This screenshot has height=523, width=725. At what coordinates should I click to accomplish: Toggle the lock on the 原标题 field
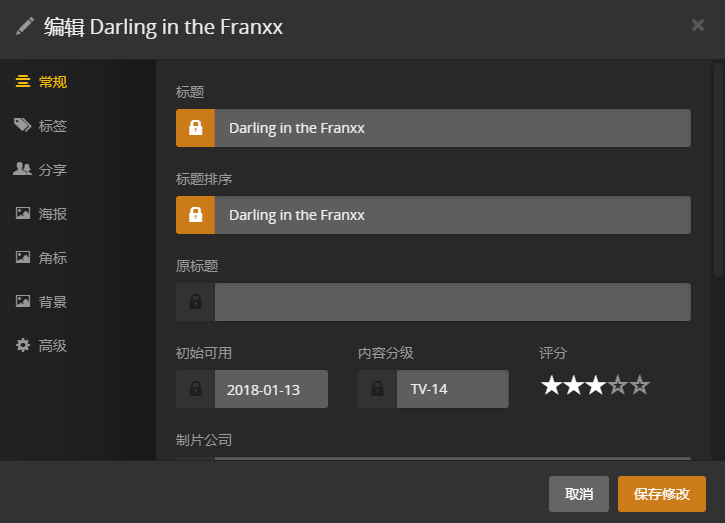[x=196, y=302]
